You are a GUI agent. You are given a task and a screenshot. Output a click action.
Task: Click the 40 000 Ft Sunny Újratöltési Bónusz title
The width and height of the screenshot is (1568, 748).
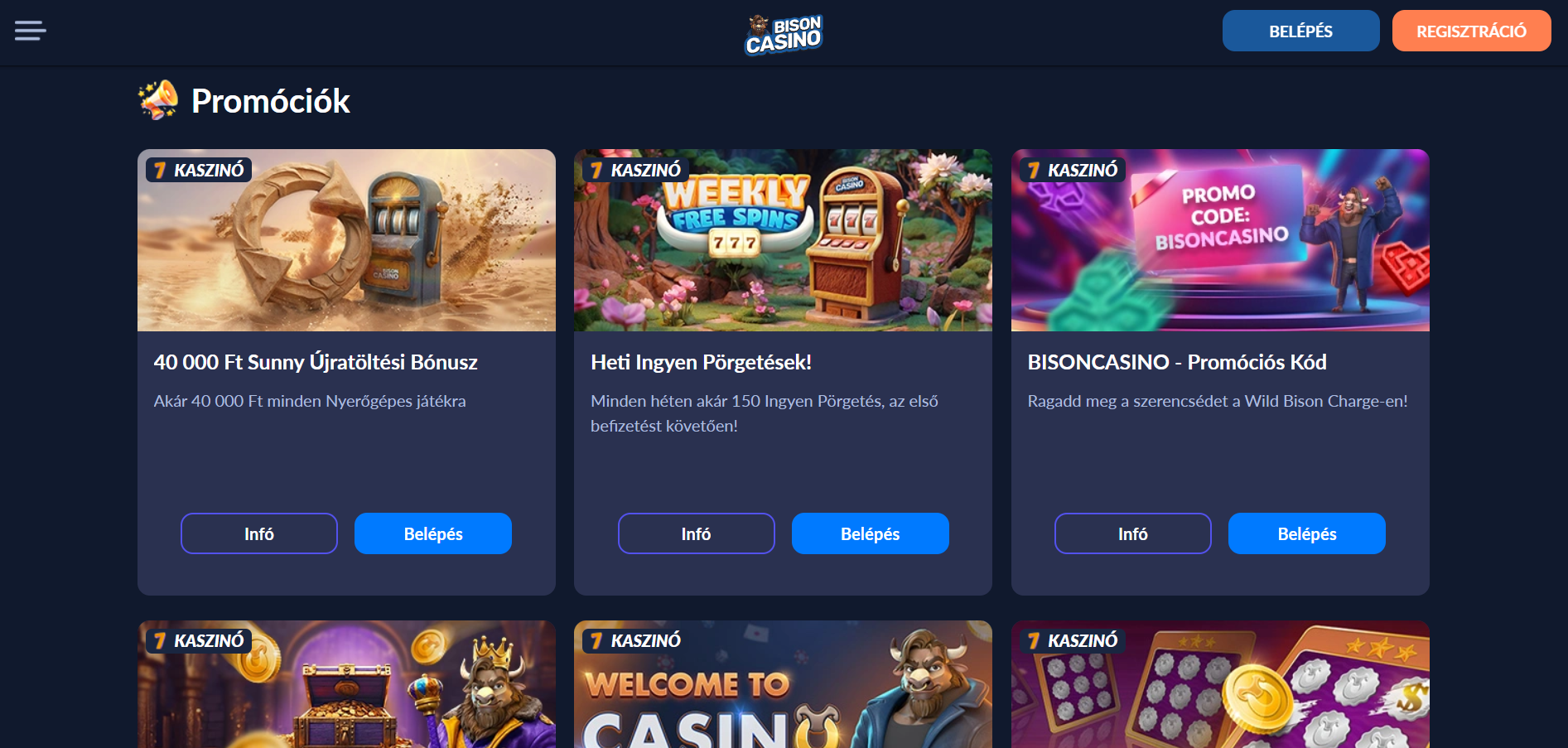coord(316,362)
